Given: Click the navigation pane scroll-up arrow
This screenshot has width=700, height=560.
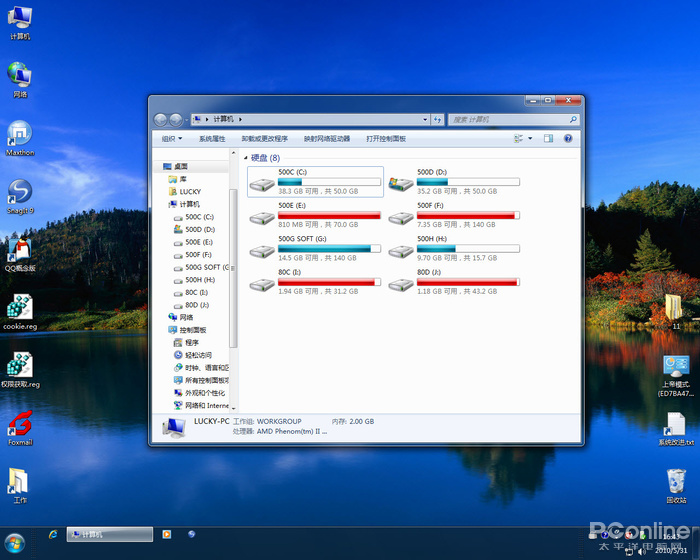Looking at the screenshot, I should [x=233, y=153].
